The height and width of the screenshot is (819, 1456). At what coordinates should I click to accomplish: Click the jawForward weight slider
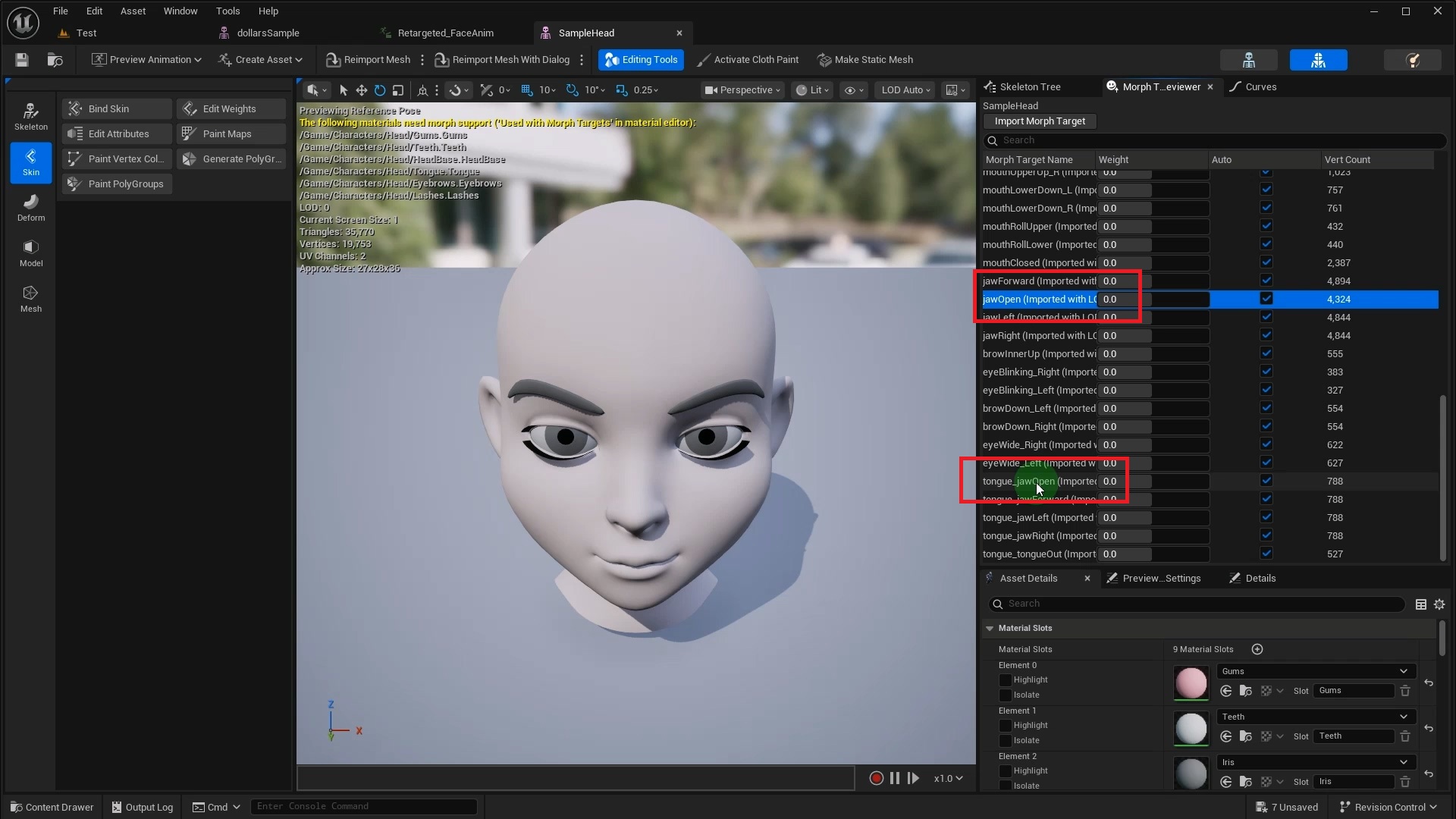(x=1153, y=281)
